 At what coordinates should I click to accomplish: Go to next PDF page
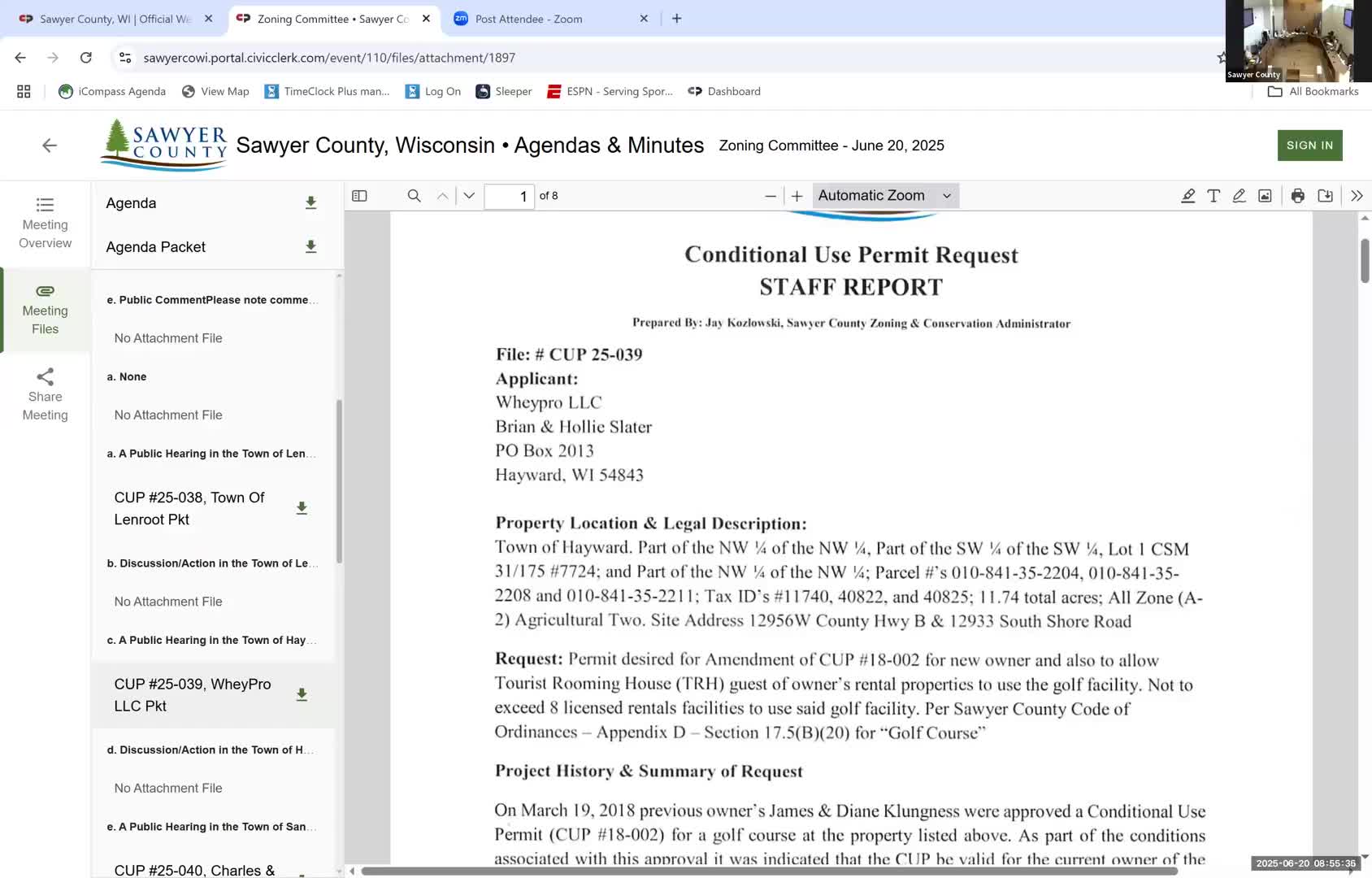[x=469, y=196]
